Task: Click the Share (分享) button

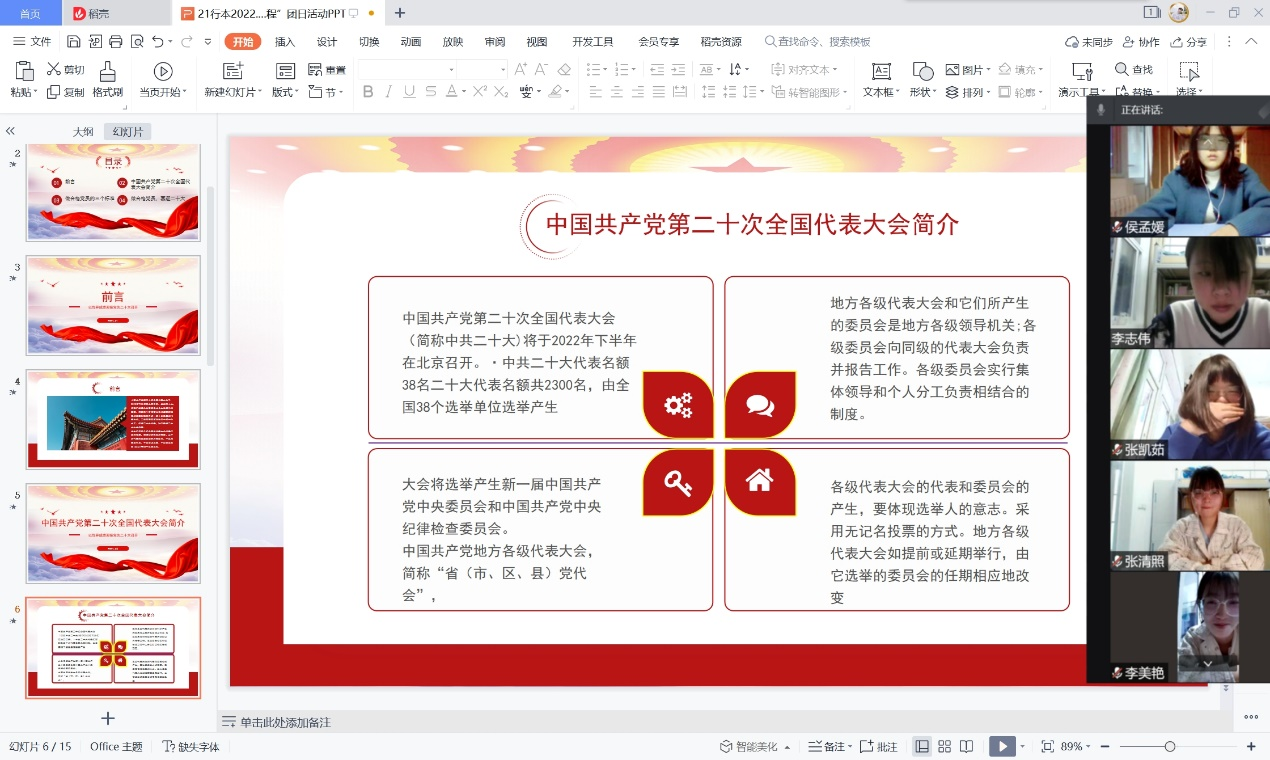Action: pyautogui.click(x=1188, y=42)
